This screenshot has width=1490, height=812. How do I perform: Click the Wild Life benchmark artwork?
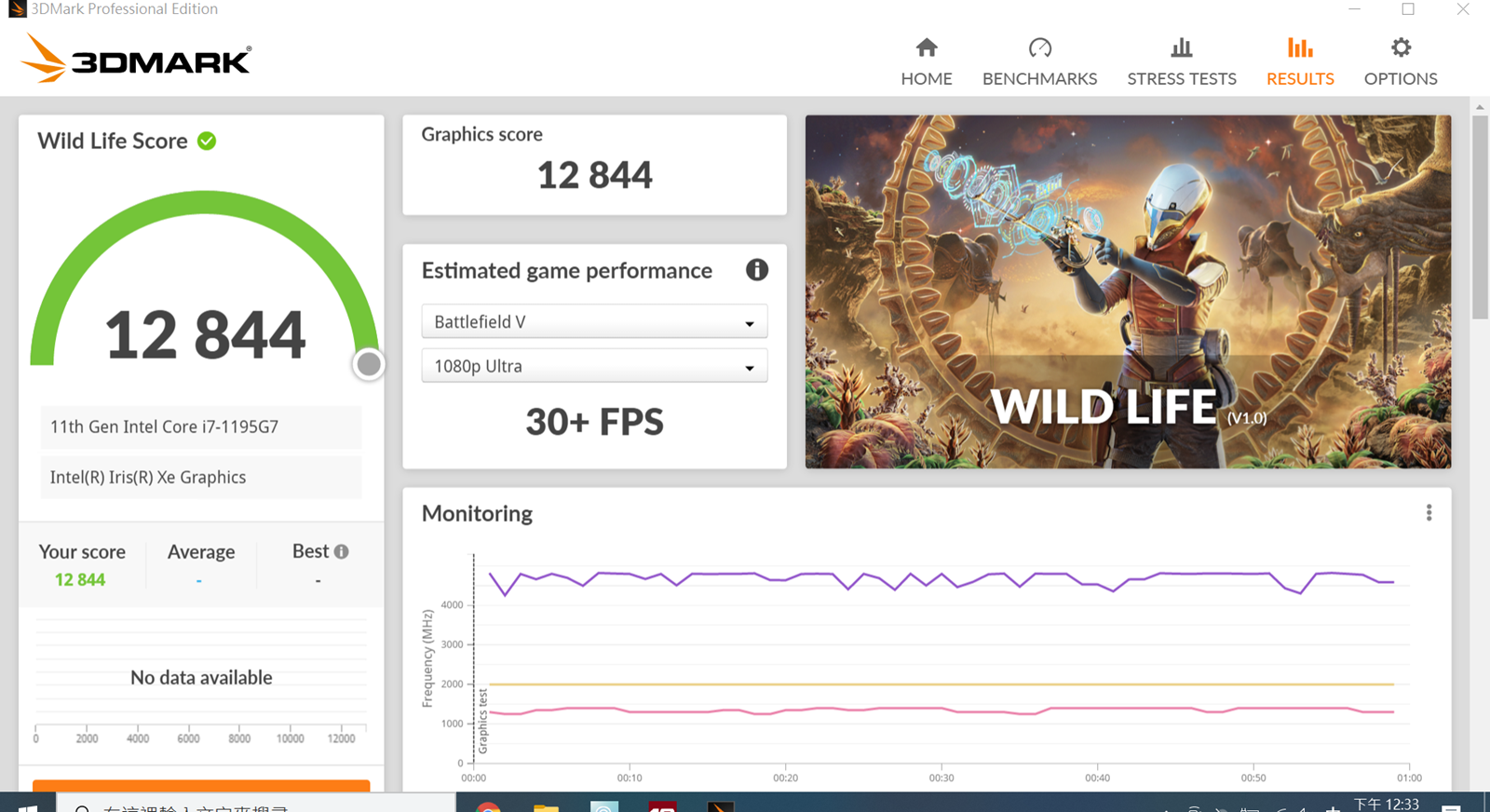(1127, 291)
